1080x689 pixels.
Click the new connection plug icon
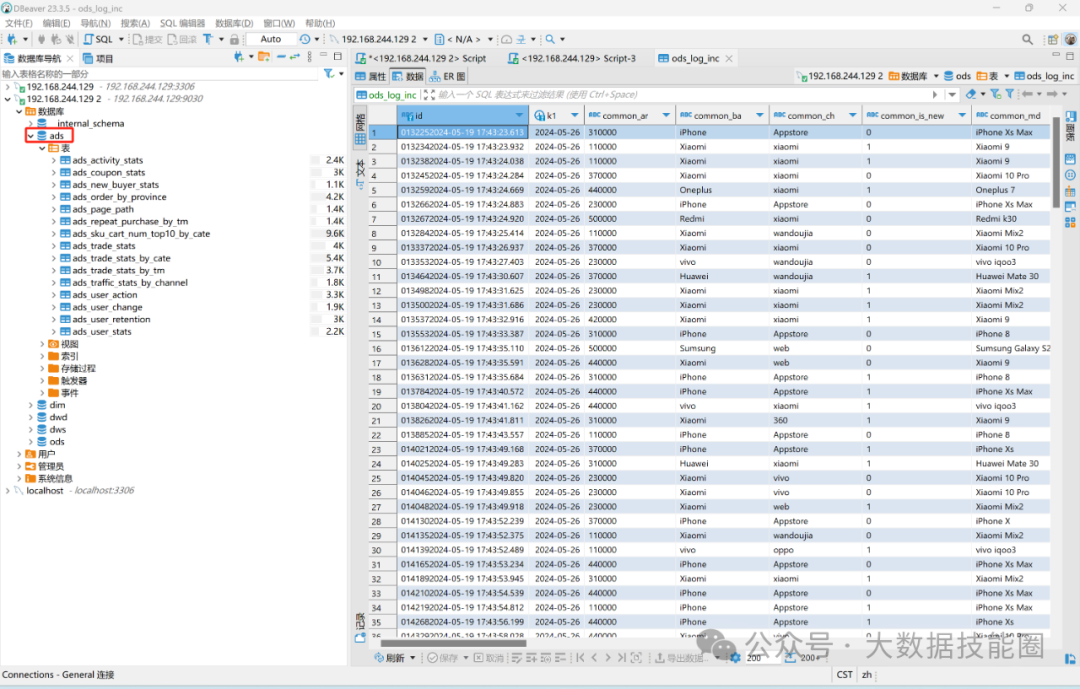(x=13, y=39)
